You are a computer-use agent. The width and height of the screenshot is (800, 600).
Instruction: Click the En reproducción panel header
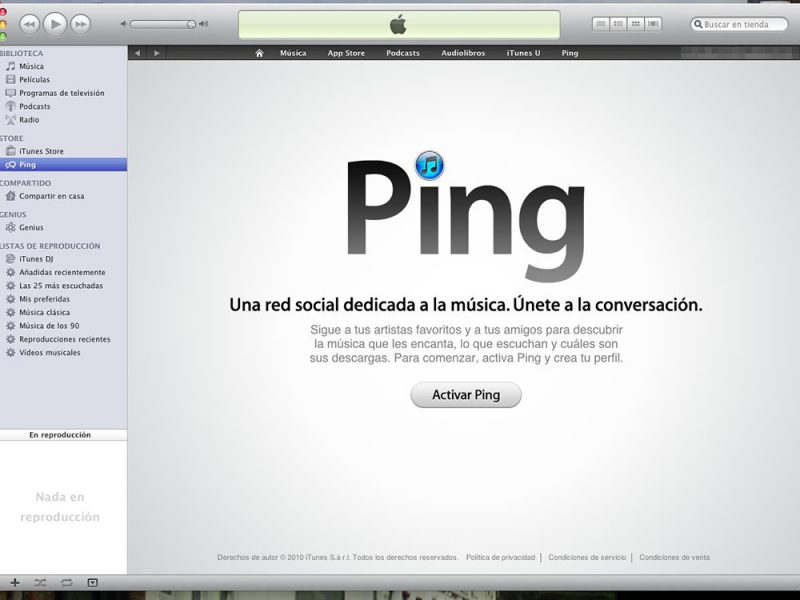coord(63,435)
